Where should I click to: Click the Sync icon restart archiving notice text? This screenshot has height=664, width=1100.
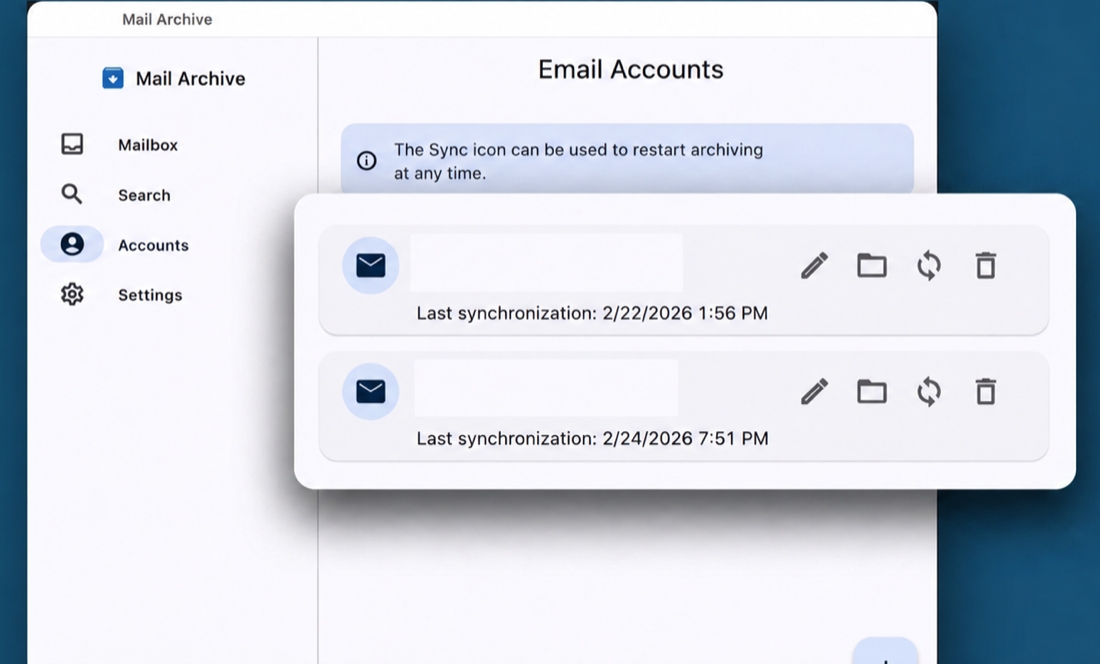point(578,161)
